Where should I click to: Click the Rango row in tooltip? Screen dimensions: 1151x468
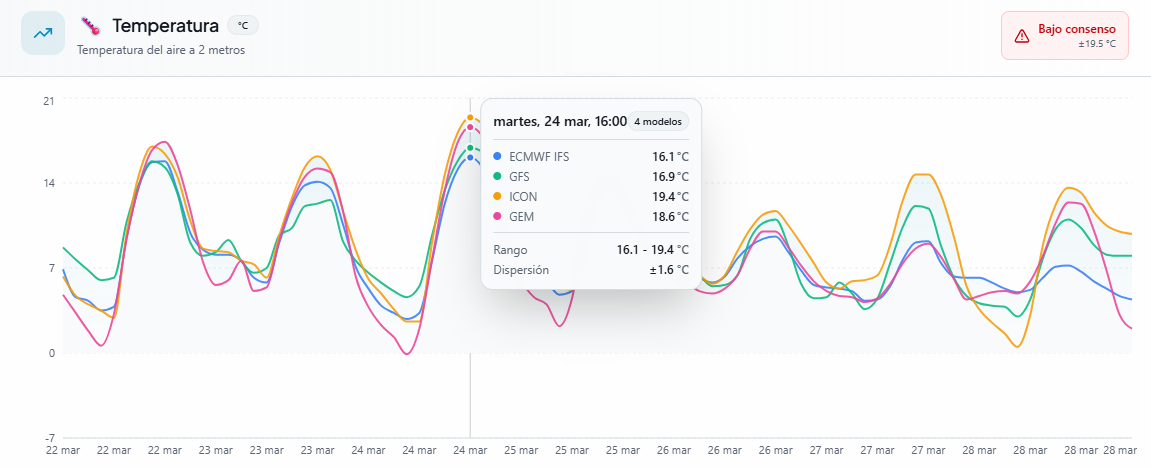(x=590, y=250)
